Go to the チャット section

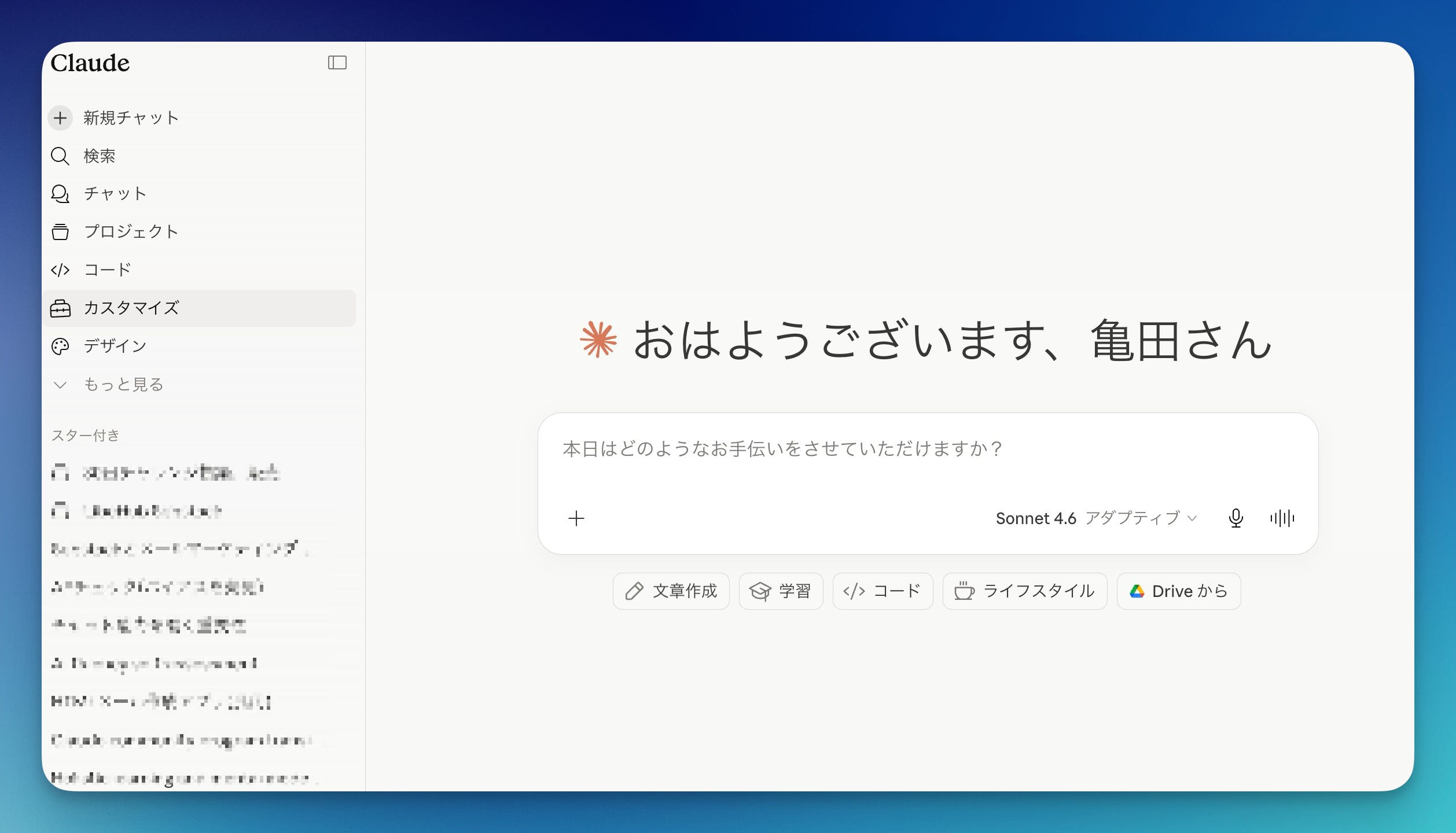pos(199,194)
